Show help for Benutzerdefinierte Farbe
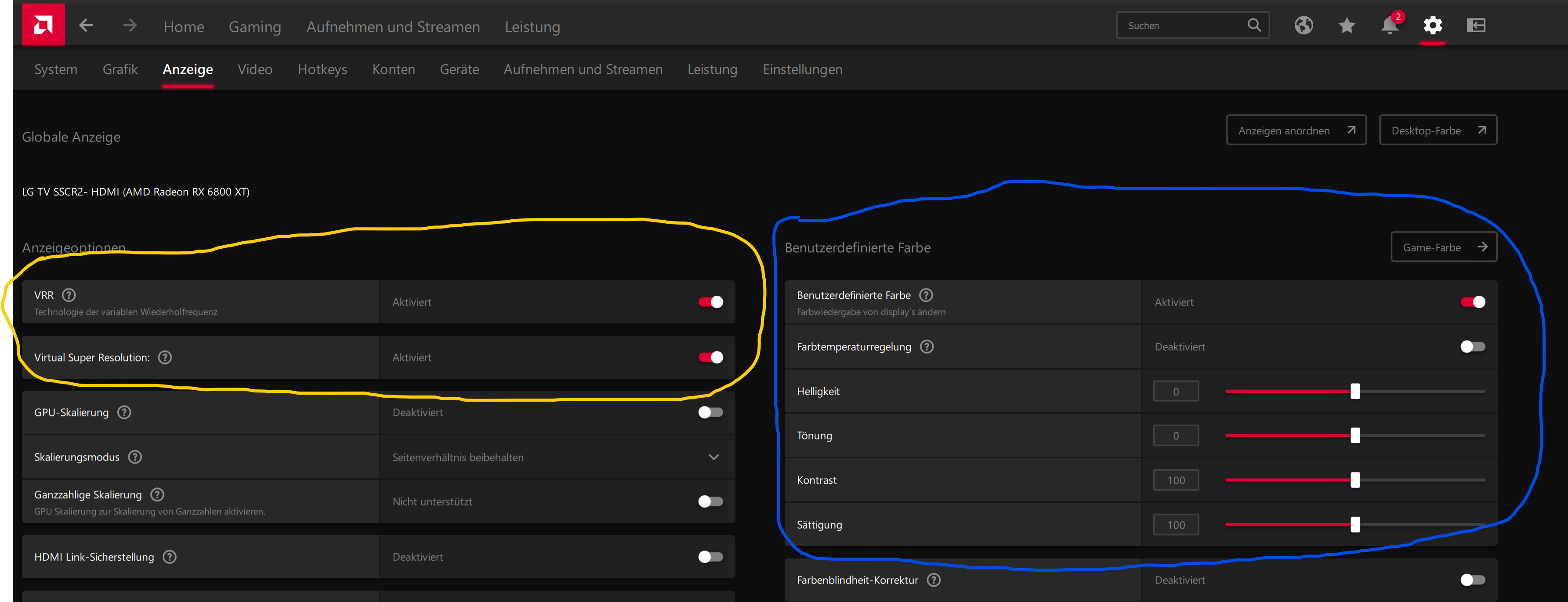1568x602 pixels. pos(926,295)
